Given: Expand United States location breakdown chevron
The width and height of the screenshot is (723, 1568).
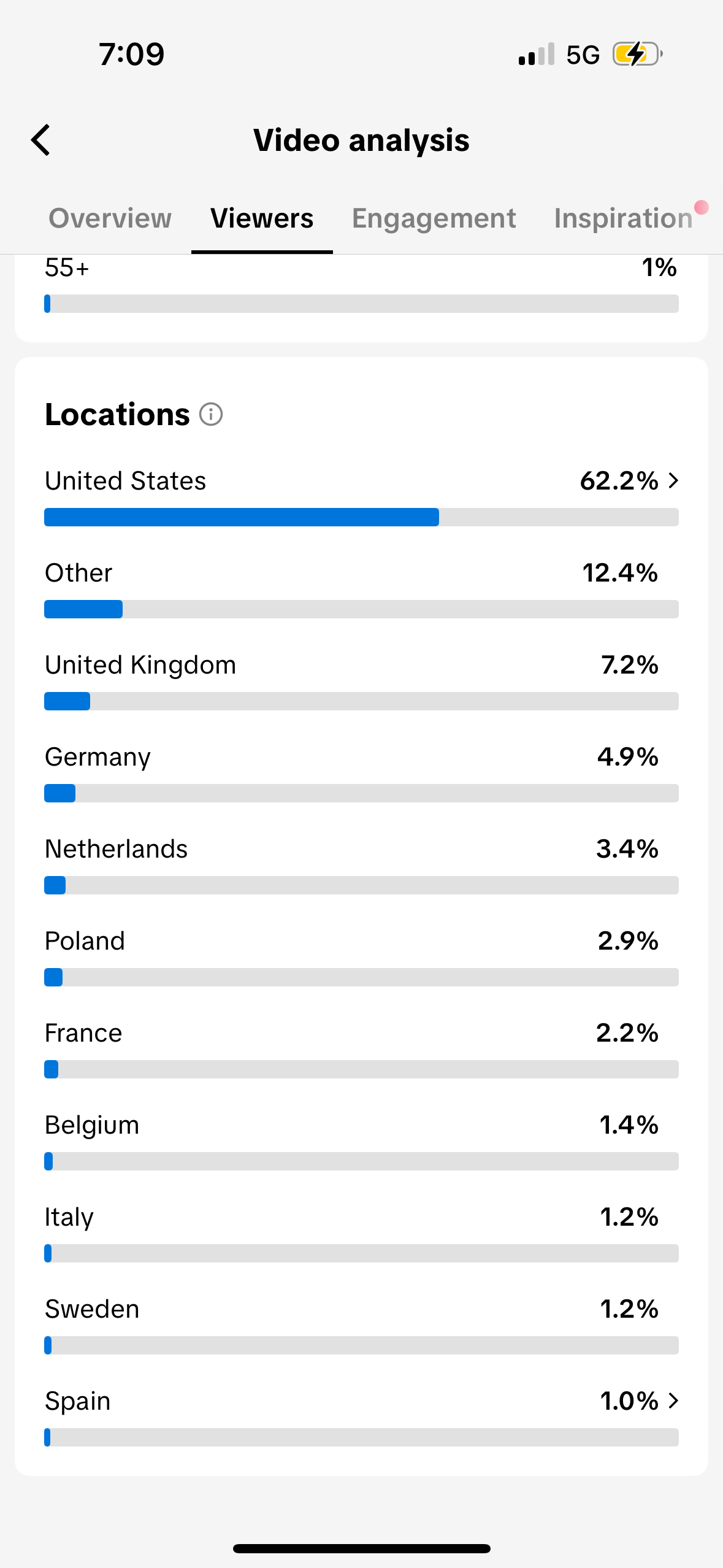Looking at the screenshot, I should [673, 480].
